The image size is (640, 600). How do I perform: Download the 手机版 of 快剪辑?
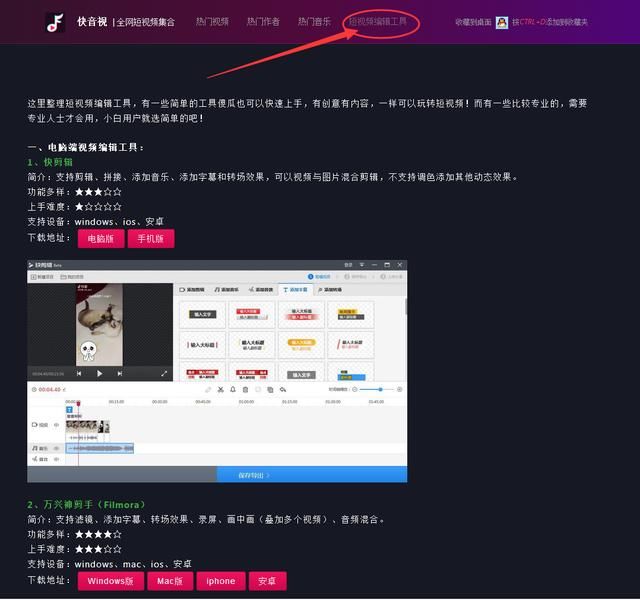click(151, 238)
